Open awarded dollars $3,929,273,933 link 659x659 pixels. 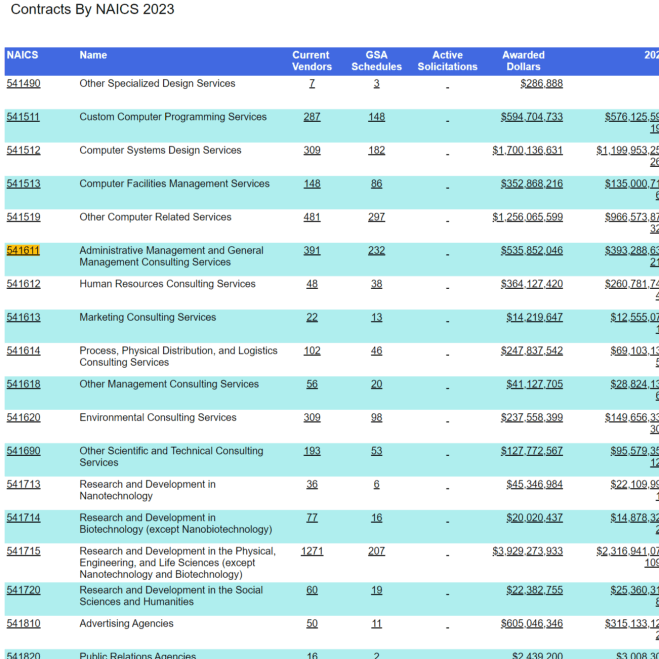click(x=527, y=551)
